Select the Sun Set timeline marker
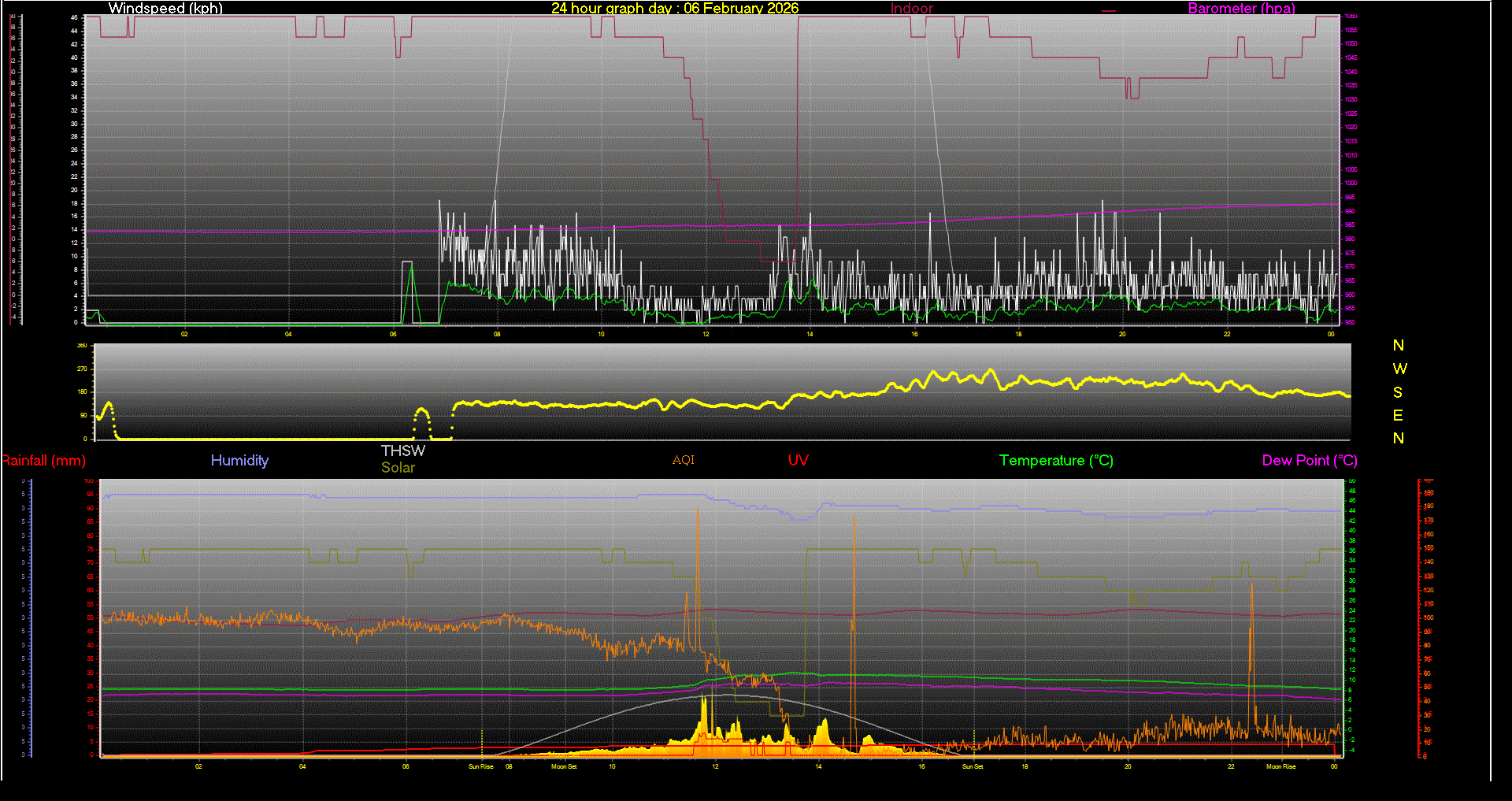 (x=973, y=766)
